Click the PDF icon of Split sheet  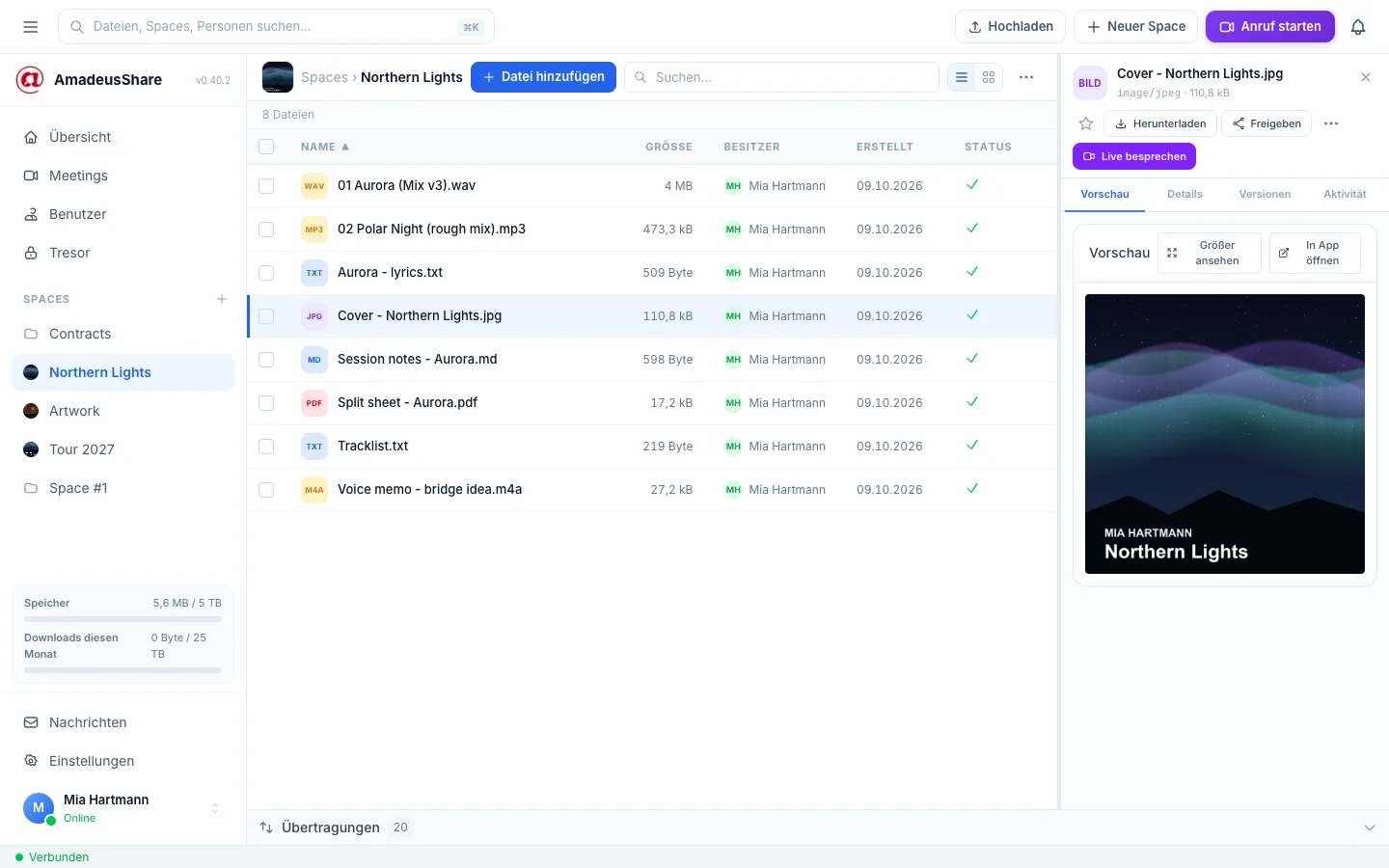(x=314, y=403)
